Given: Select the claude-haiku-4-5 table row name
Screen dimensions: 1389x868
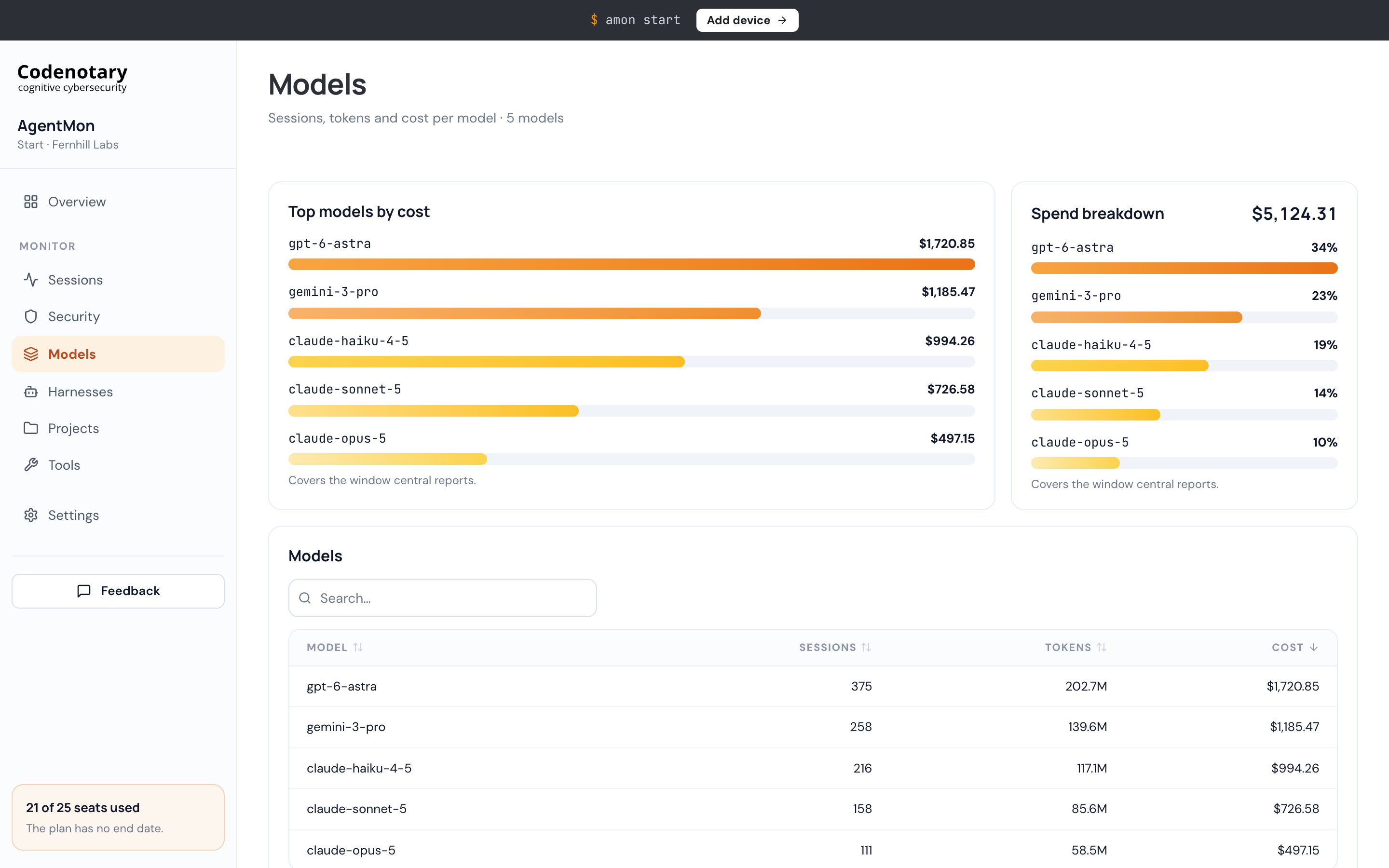Looking at the screenshot, I should 359,768.
